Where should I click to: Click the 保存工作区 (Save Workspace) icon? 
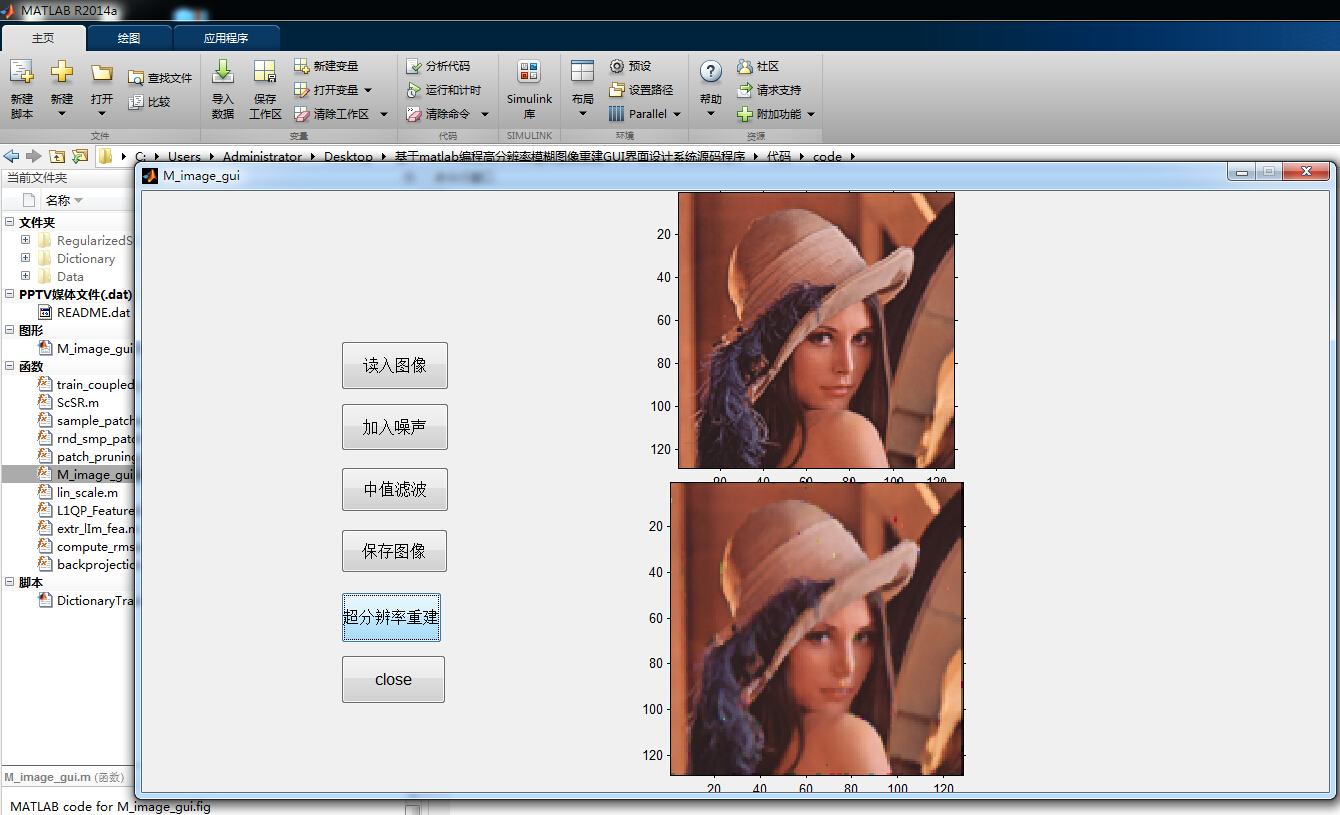(x=265, y=72)
